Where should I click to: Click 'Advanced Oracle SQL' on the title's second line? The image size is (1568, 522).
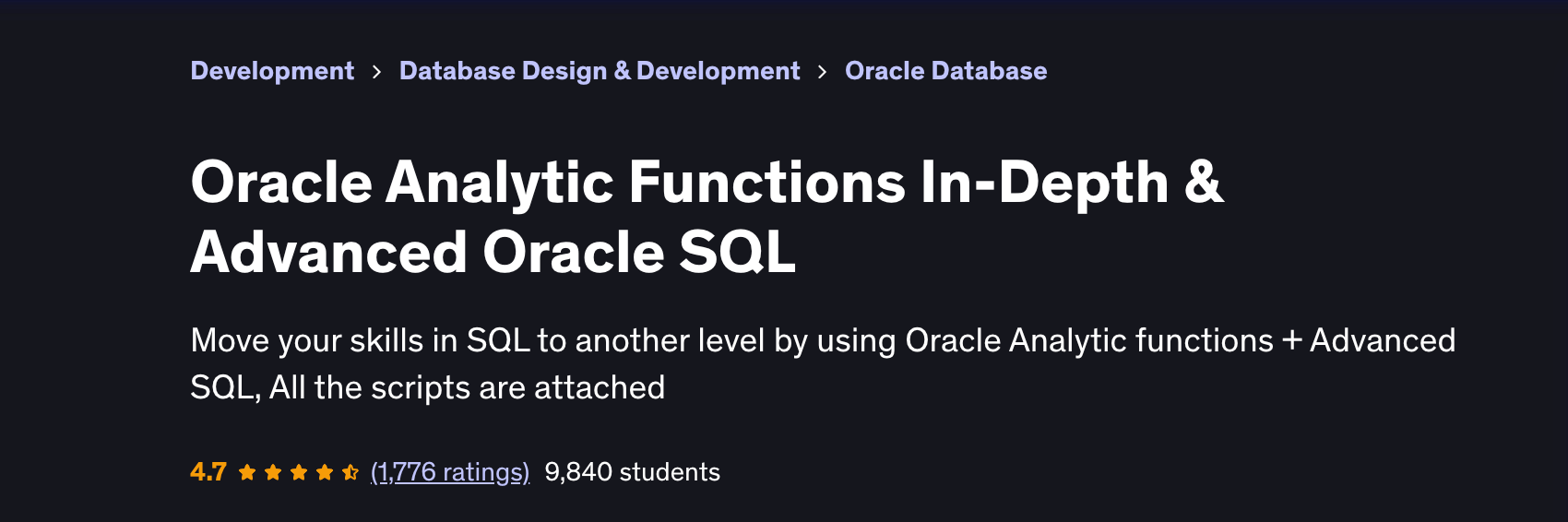[493, 252]
